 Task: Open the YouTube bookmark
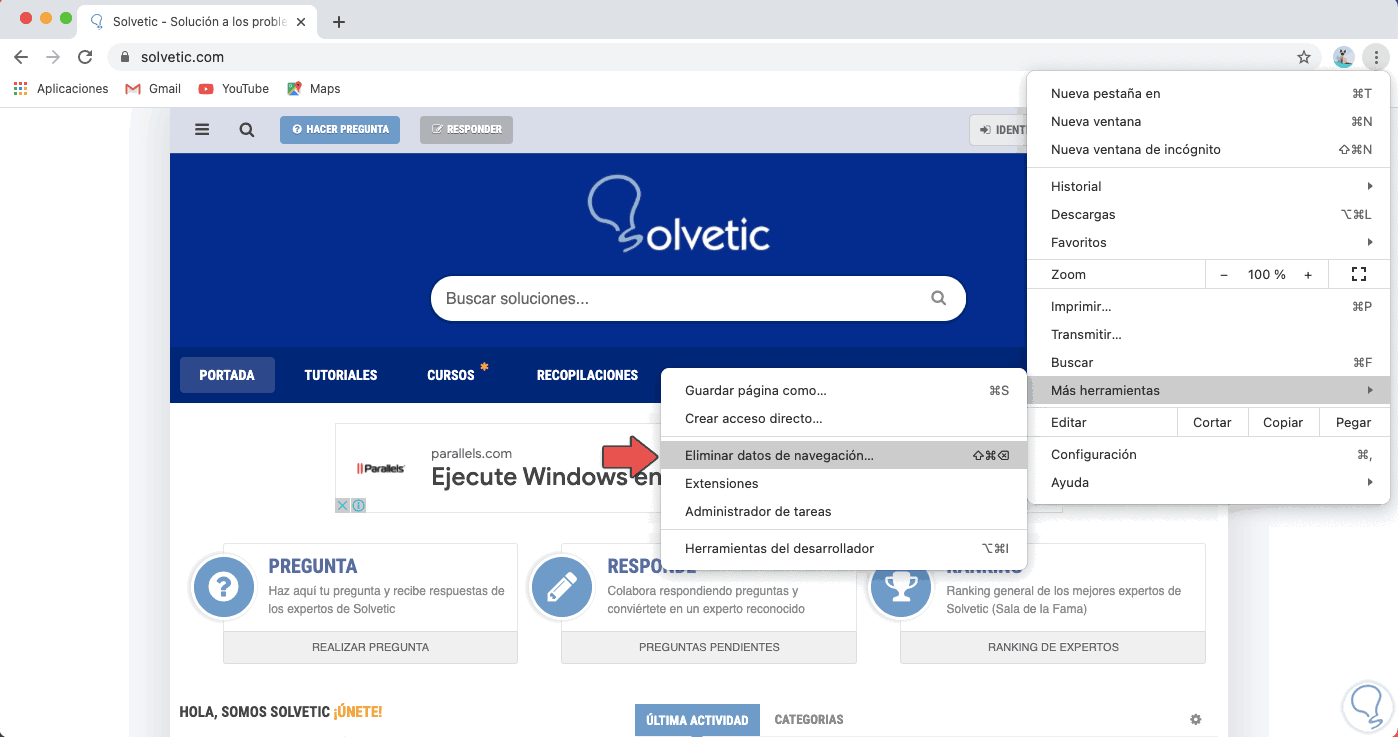click(x=234, y=89)
